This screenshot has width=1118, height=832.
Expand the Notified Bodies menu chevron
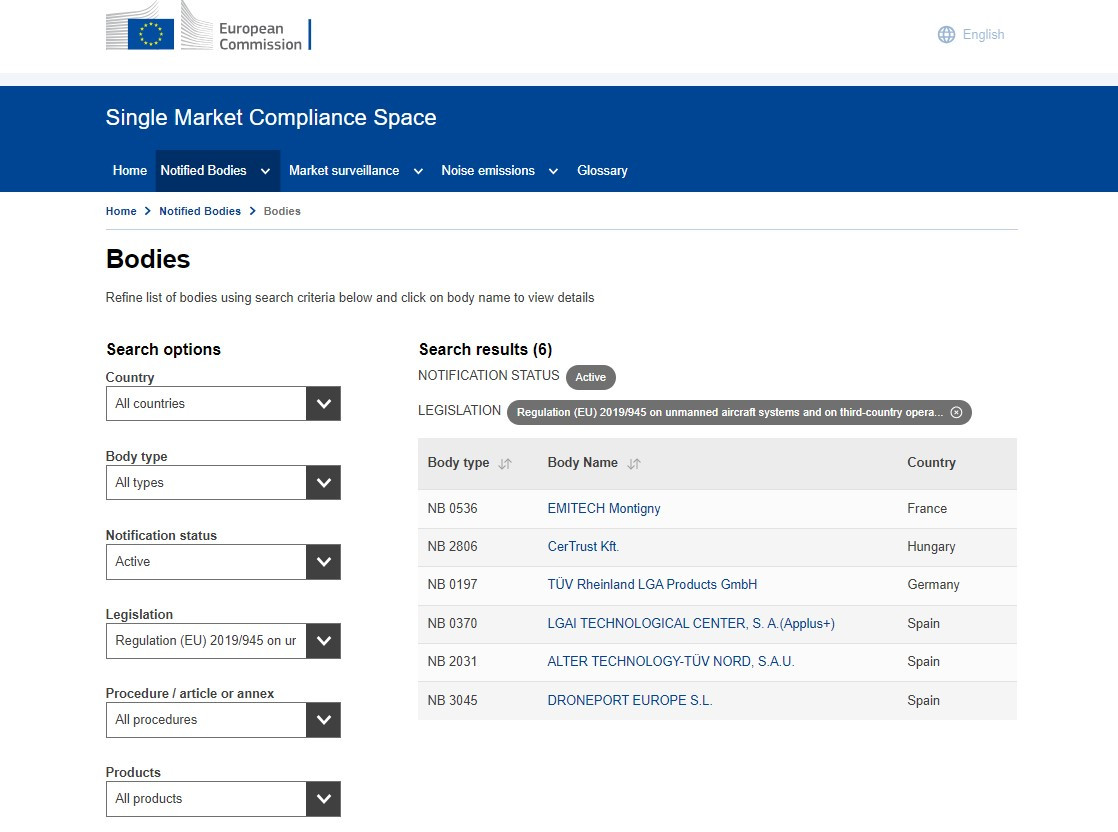point(265,171)
